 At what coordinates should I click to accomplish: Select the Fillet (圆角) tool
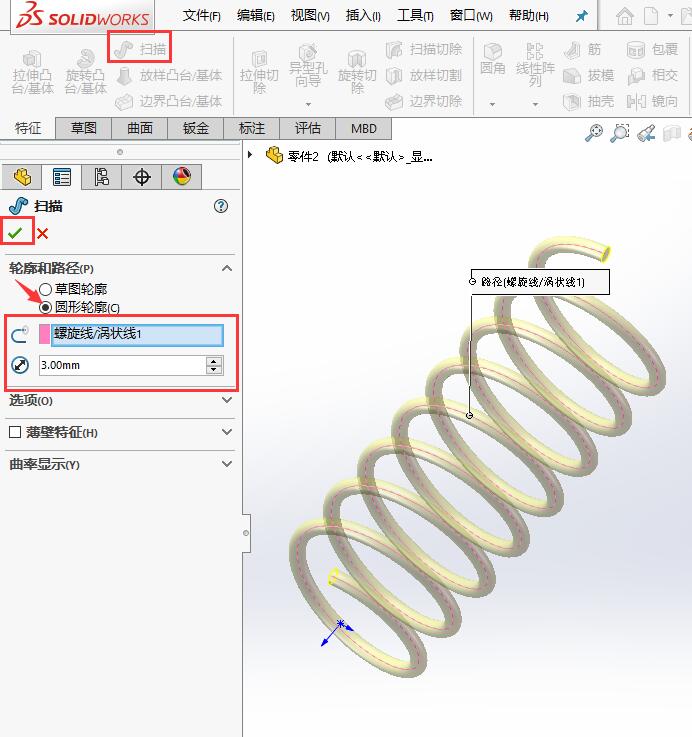pyautogui.click(x=492, y=60)
